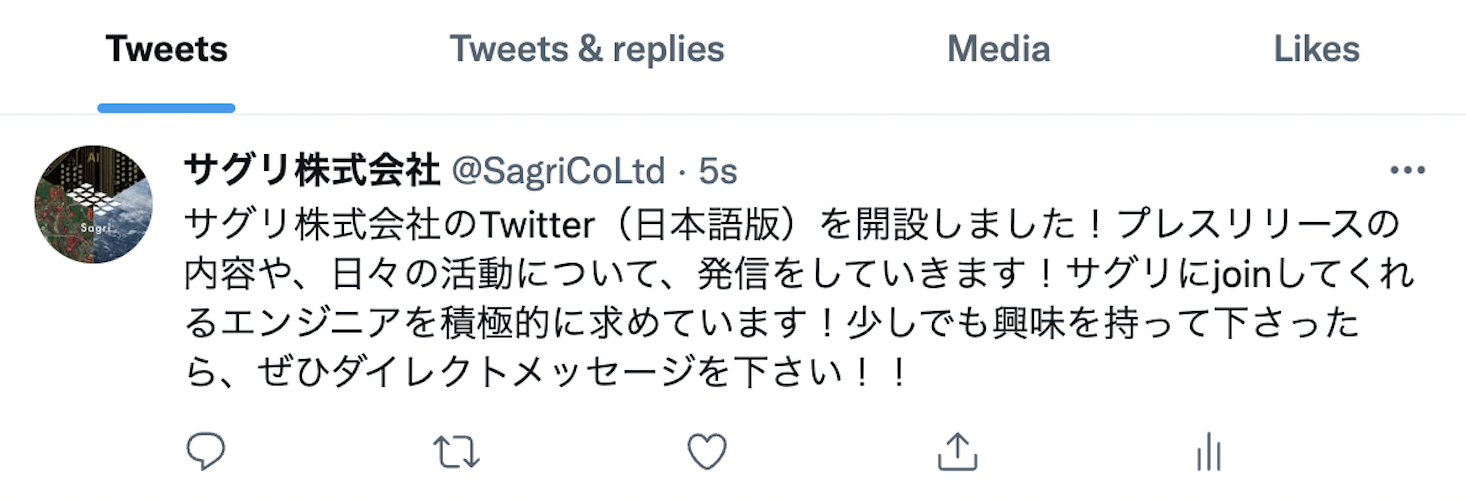Viewport: 1466px width, 500px height.
Task: Click the 5s tweet timestamp
Action: pyautogui.click(x=718, y=172)
